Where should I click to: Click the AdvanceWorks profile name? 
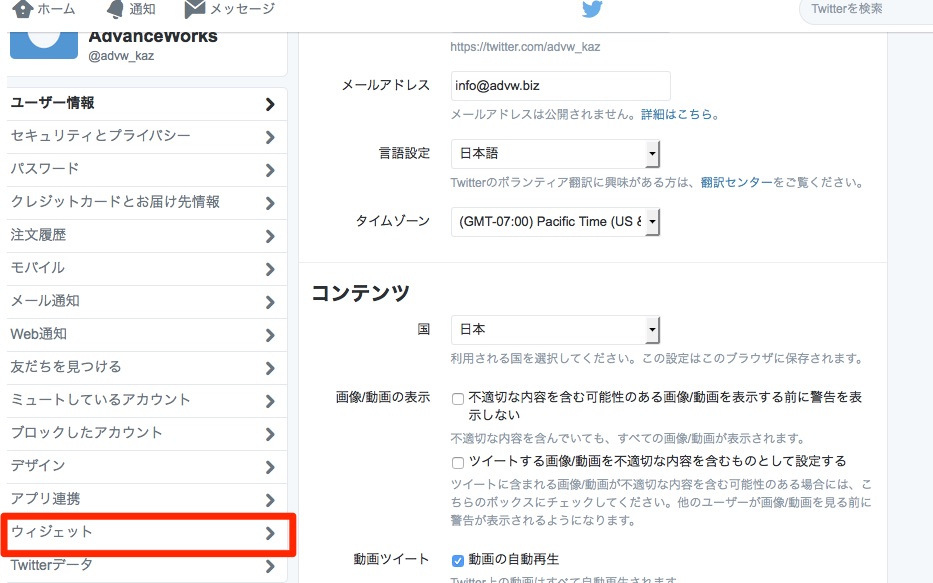tap(153, 37)
